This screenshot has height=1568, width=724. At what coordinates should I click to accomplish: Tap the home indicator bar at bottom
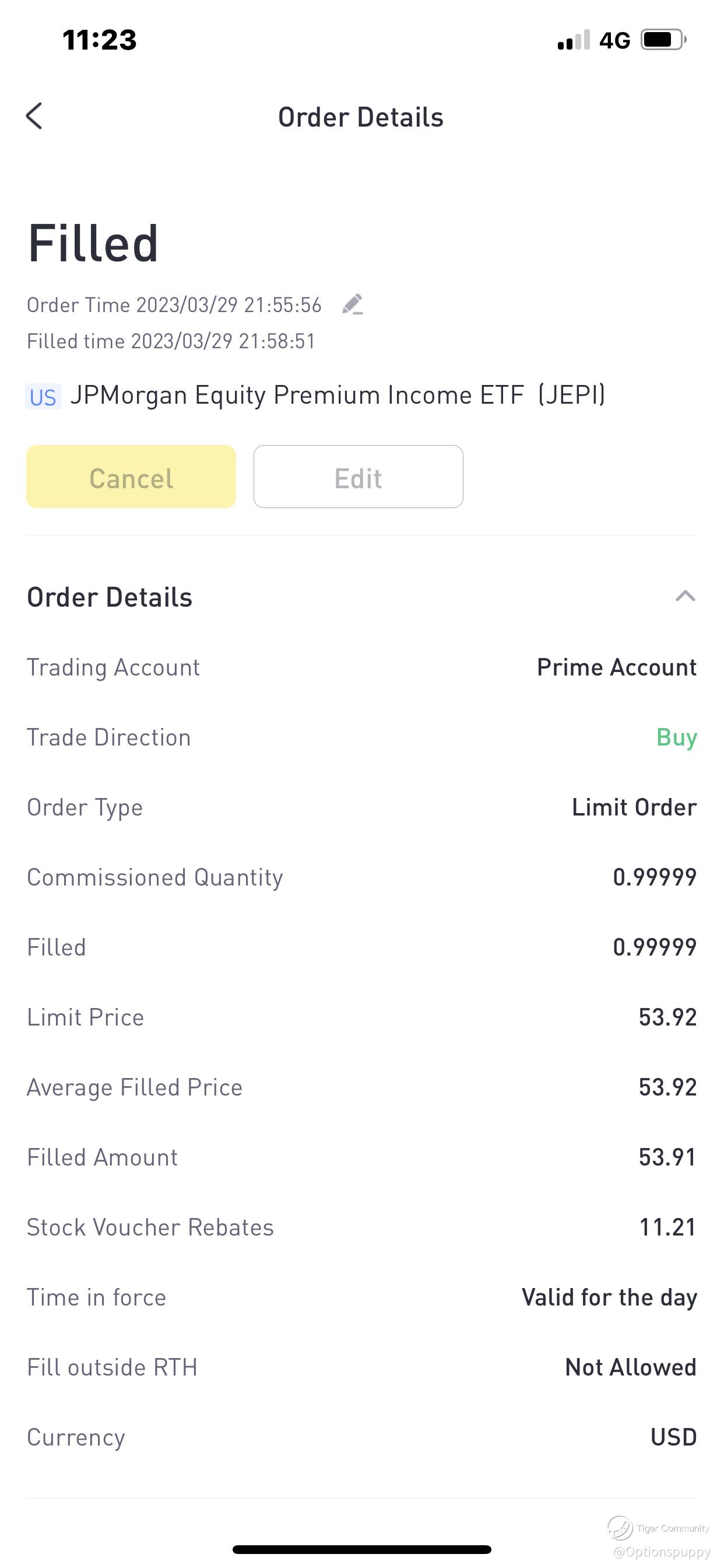click(362, 1549)
